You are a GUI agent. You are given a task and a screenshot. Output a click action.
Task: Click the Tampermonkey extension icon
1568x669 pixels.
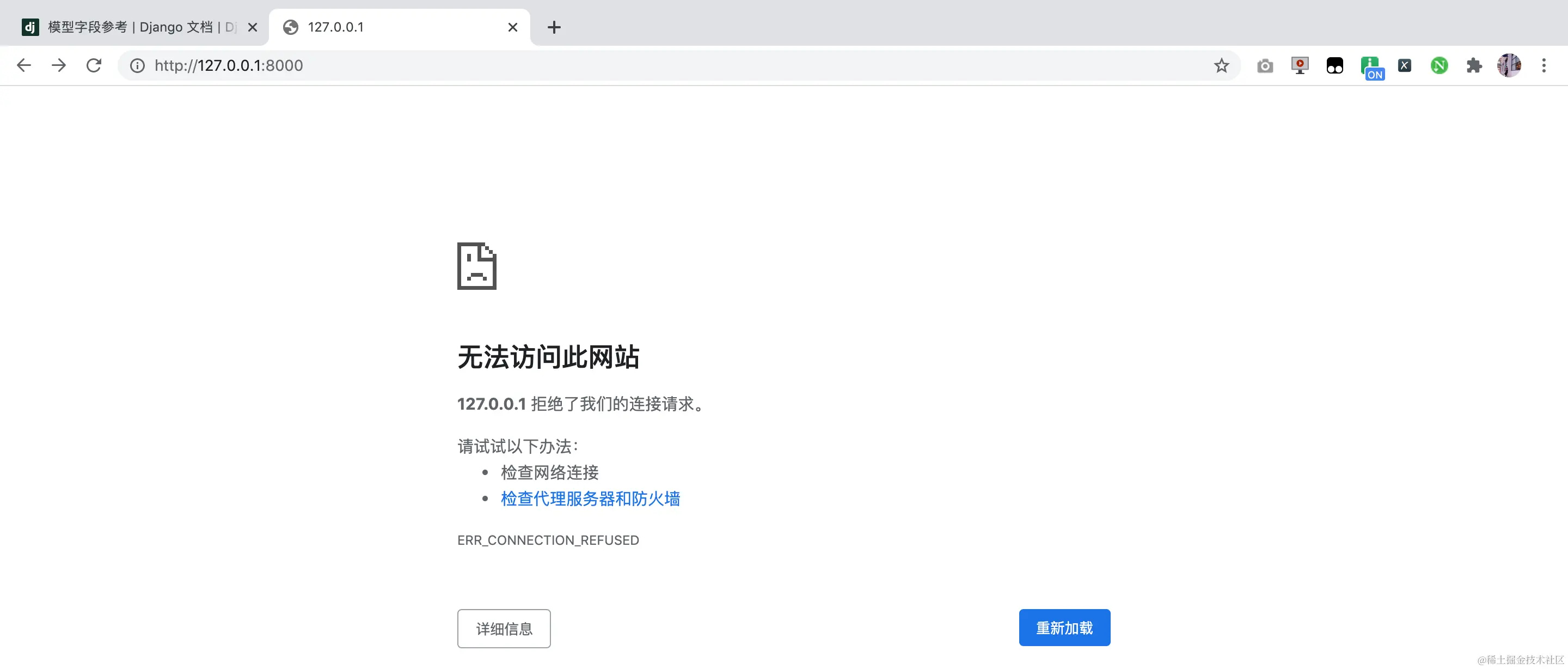coord(1334,65)
